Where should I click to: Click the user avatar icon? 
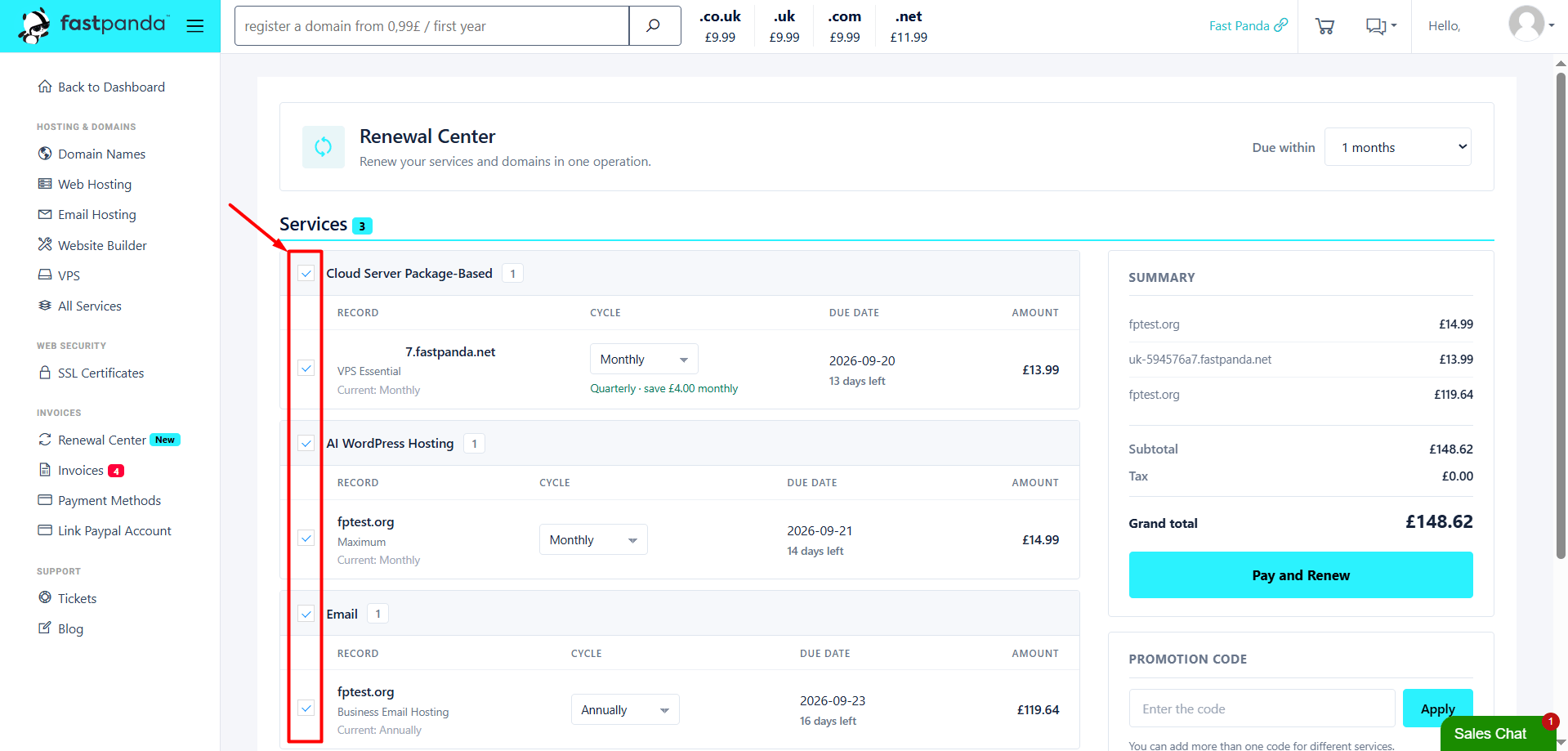1526,24
